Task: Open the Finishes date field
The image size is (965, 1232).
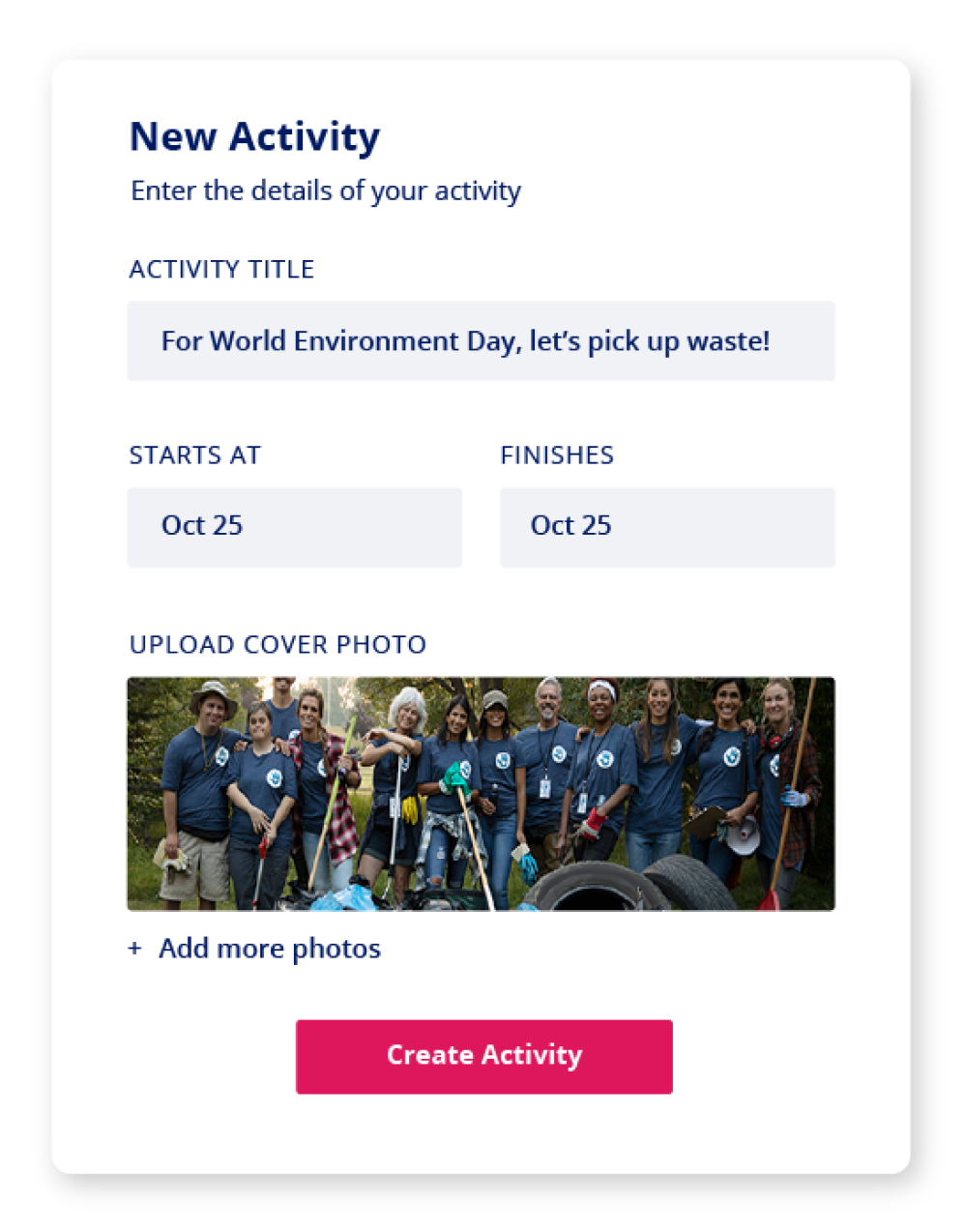Action: click(667, 527)
